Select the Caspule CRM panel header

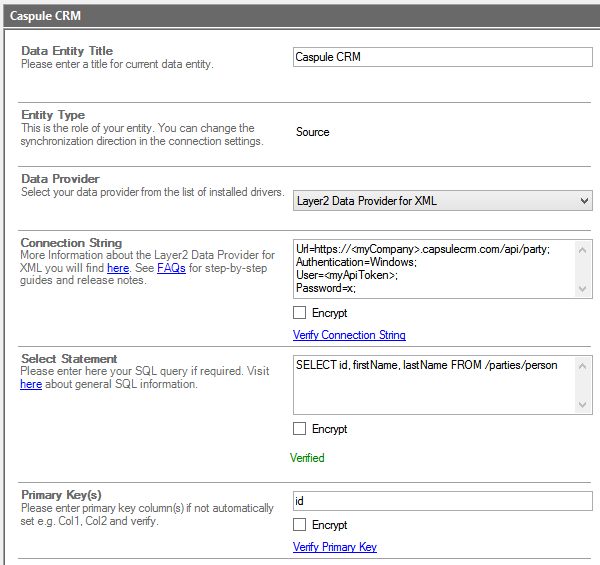(x=46, y=17)
